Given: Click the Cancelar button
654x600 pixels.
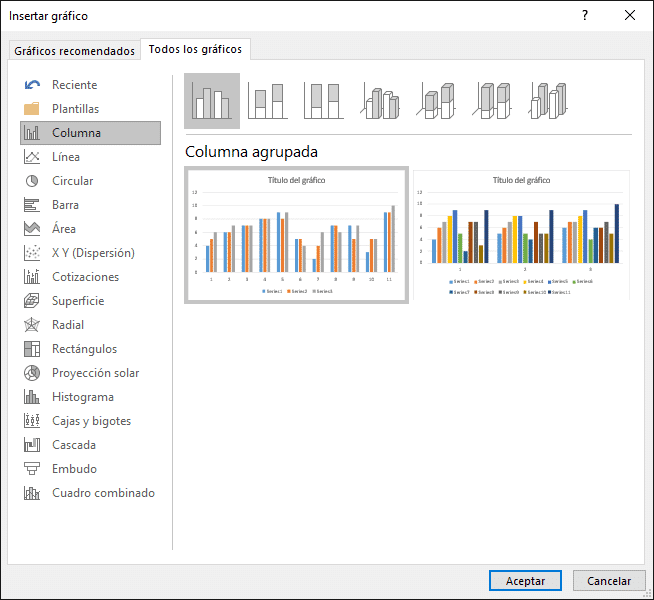Looking at the screenshot, I should tap(609, 580).
